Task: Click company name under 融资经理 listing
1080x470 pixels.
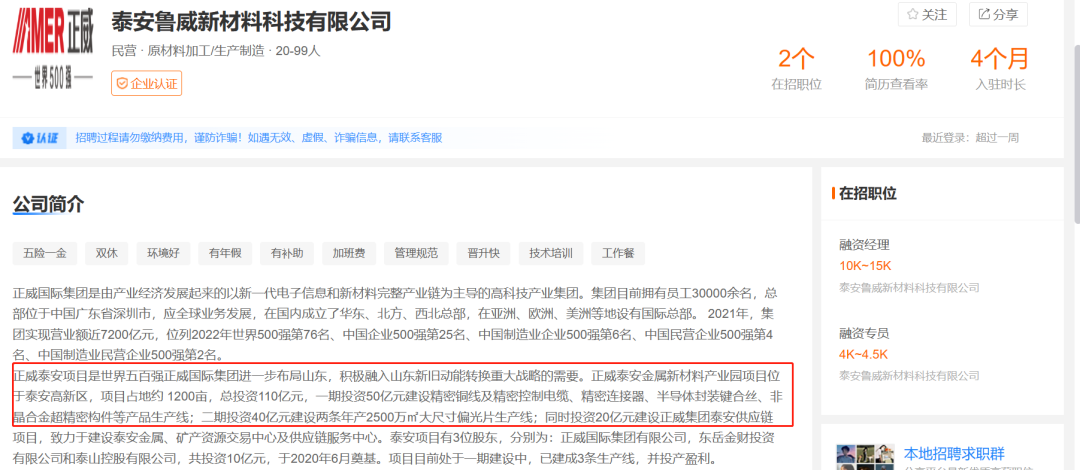Action: coord(909,287)
